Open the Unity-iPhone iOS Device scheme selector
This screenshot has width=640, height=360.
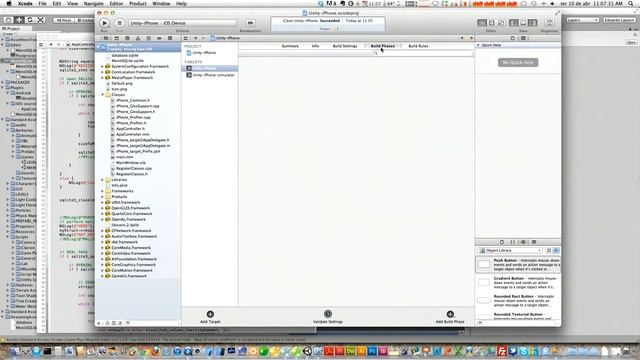click(182, 23)
